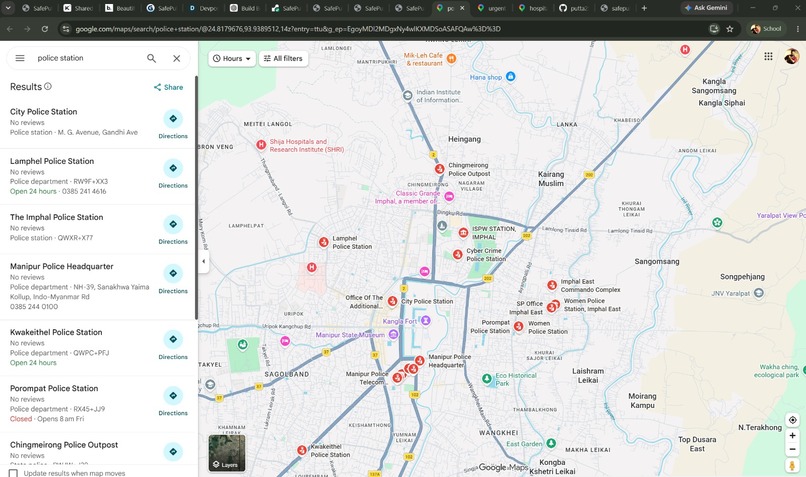The image size is (806, 477).
Task: Click Eco Historical Park marker
Action: pyautogui.click(x=487, y=379)
